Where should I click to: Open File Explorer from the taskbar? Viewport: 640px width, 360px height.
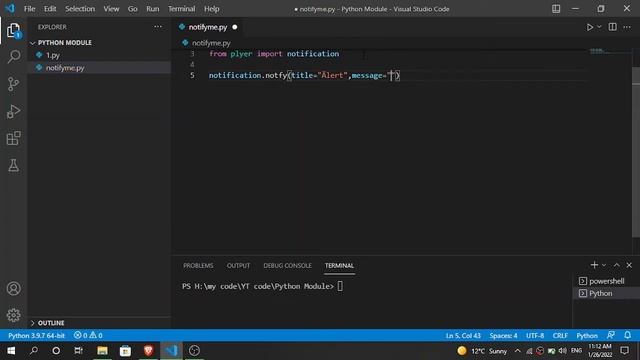[x=102, y=351]
